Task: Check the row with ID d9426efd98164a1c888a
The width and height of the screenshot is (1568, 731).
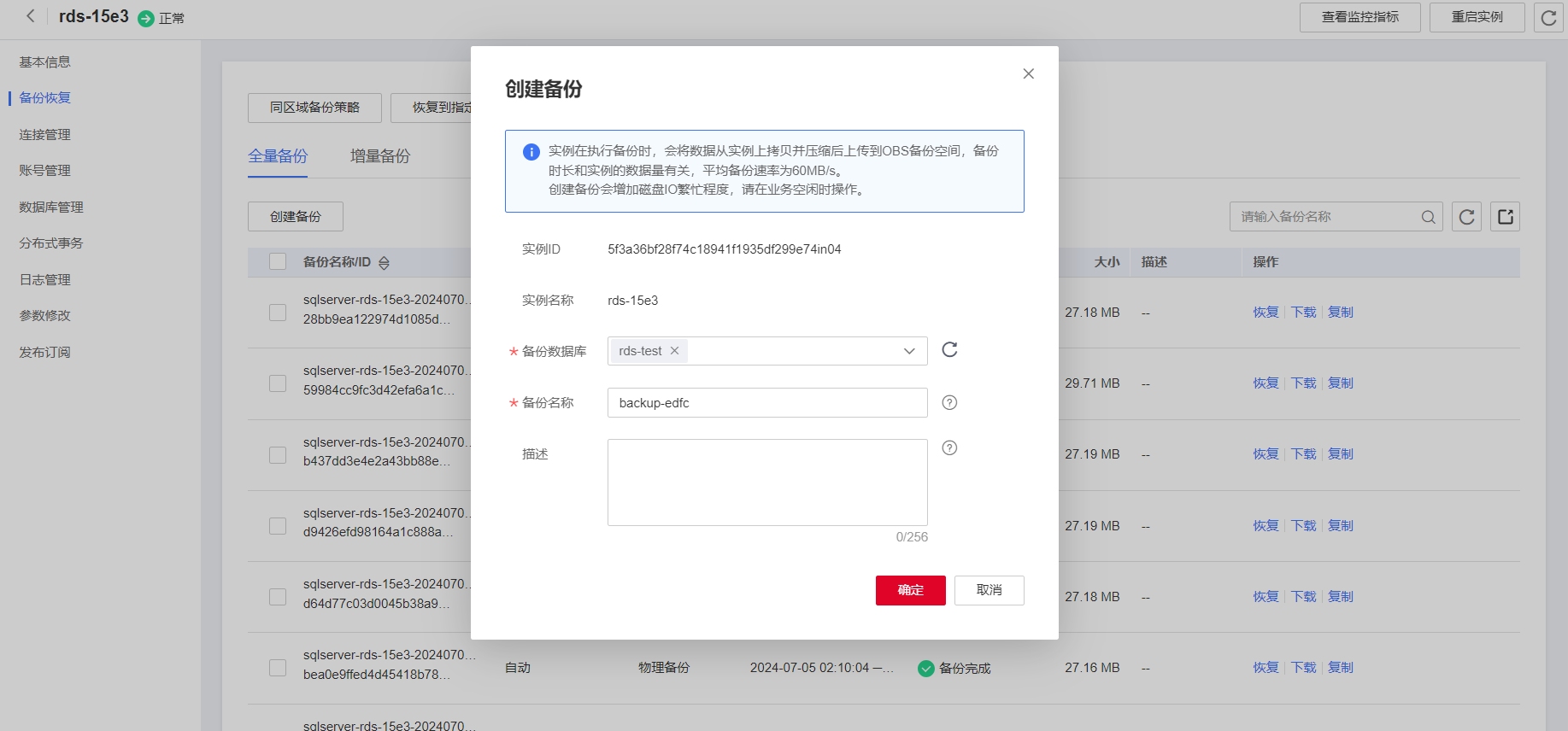Action: click(278, 526)
